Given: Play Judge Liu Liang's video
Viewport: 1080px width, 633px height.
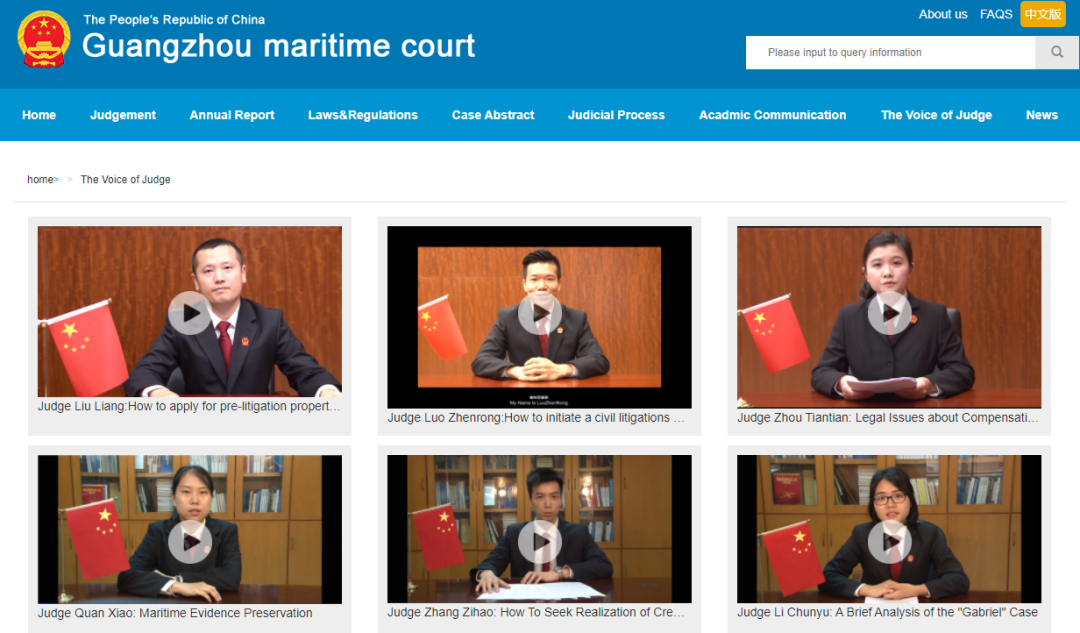Looking at the screenshot, I should click(x=189, y=313).
